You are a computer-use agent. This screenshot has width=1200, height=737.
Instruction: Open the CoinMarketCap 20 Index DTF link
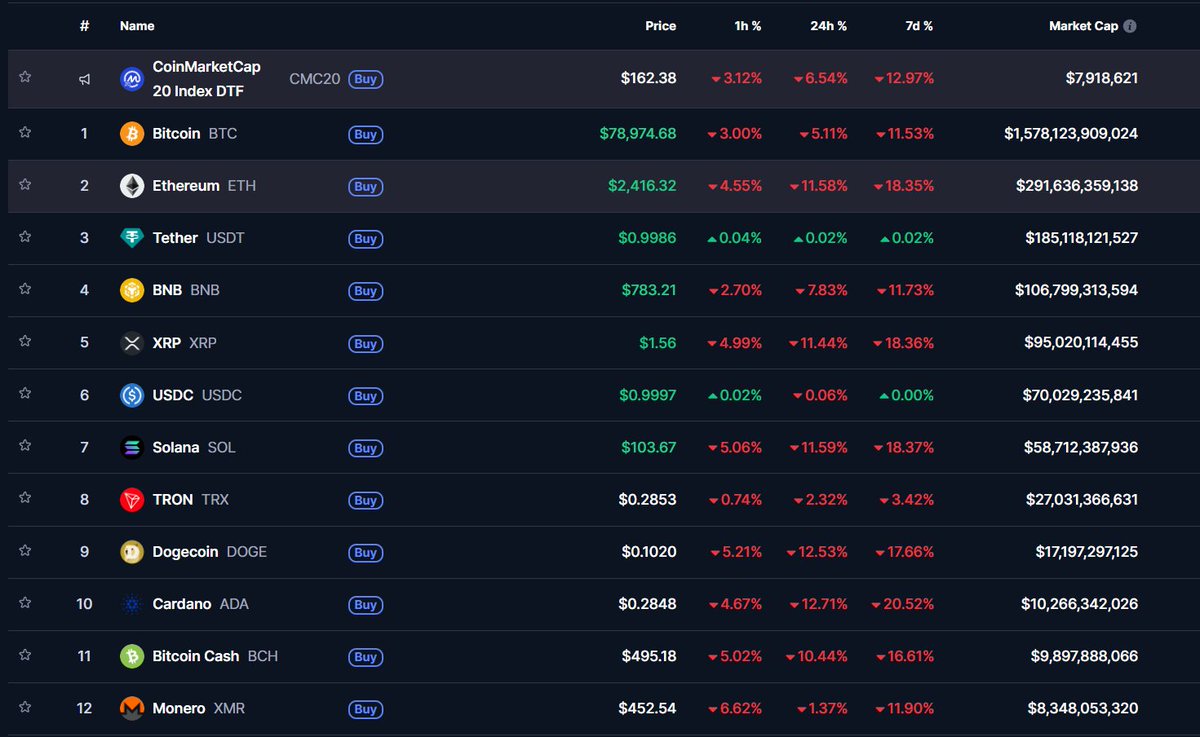[206, 78]
